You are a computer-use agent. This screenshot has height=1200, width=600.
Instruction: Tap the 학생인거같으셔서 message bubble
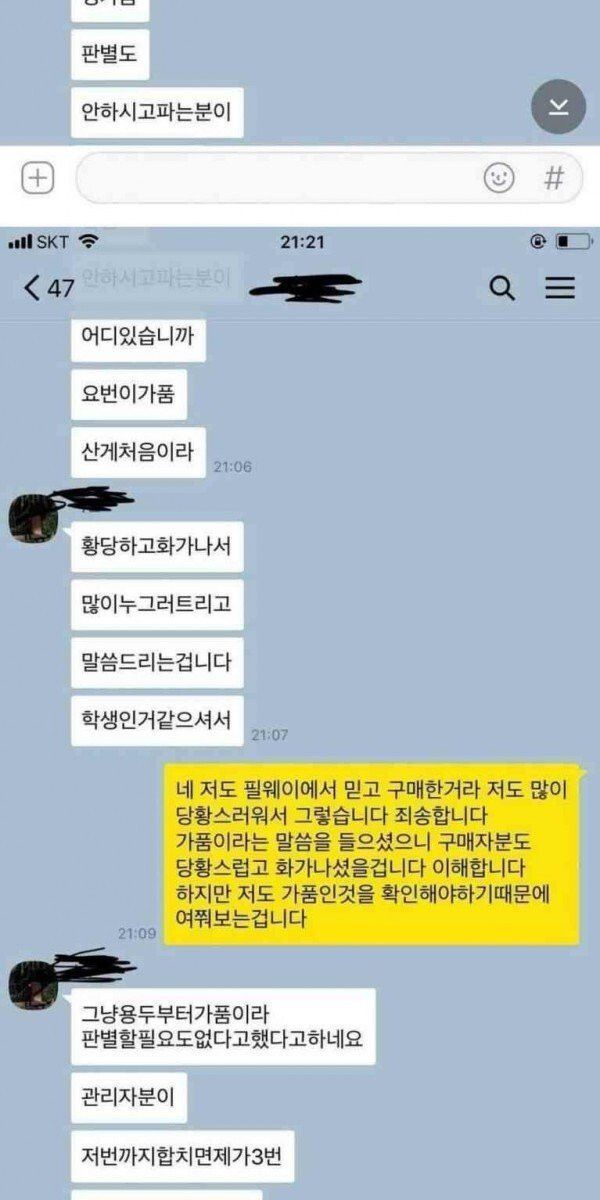pyautogui.click(x=157, y=719)
